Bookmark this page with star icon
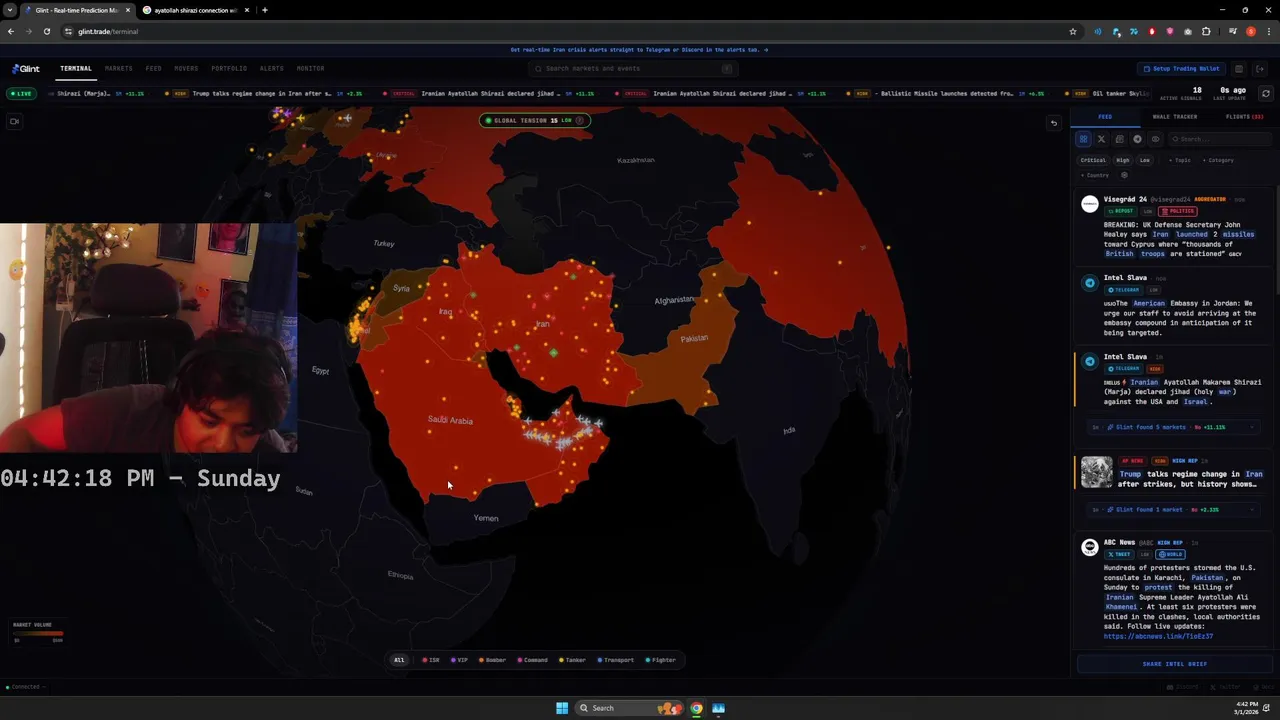This screenshot has width=1280, height=720. point(1073,31)
